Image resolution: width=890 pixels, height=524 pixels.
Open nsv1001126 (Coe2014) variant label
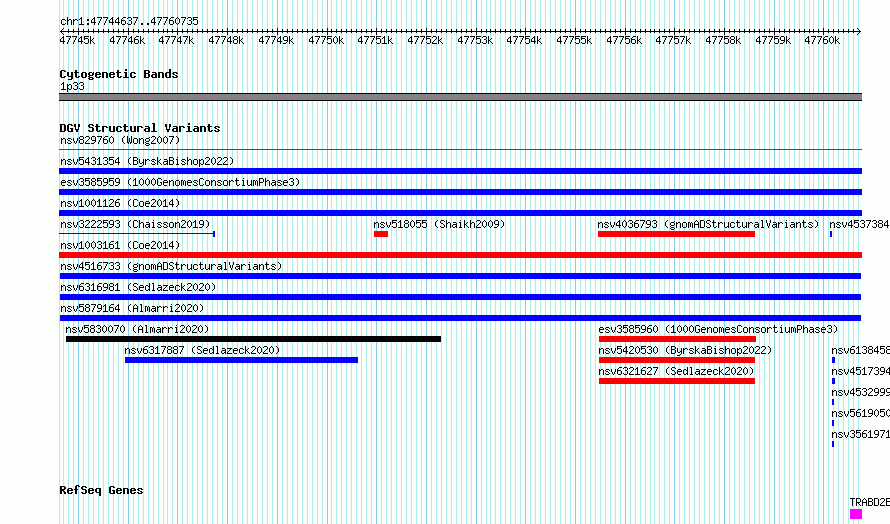pos(120,203)
